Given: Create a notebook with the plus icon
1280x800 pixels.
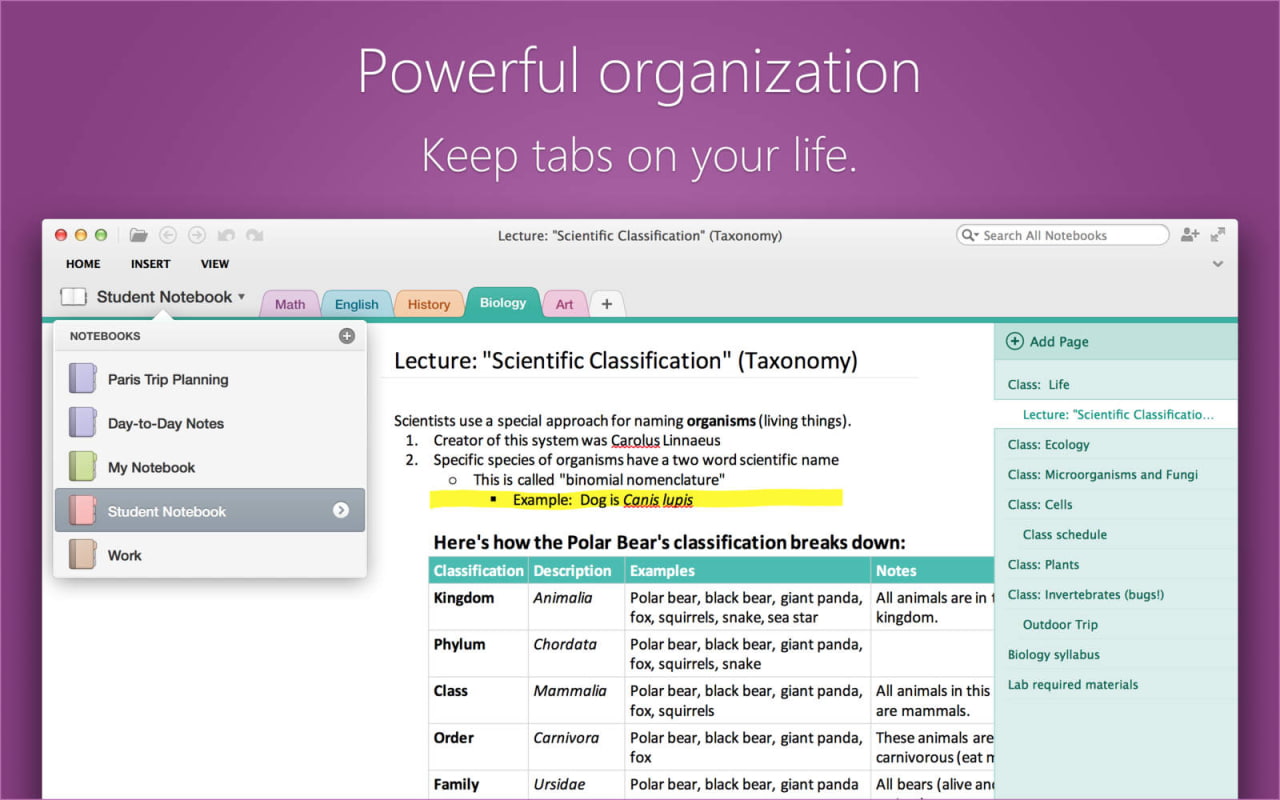Looking at the screenshot, I should tap(347, 336).
